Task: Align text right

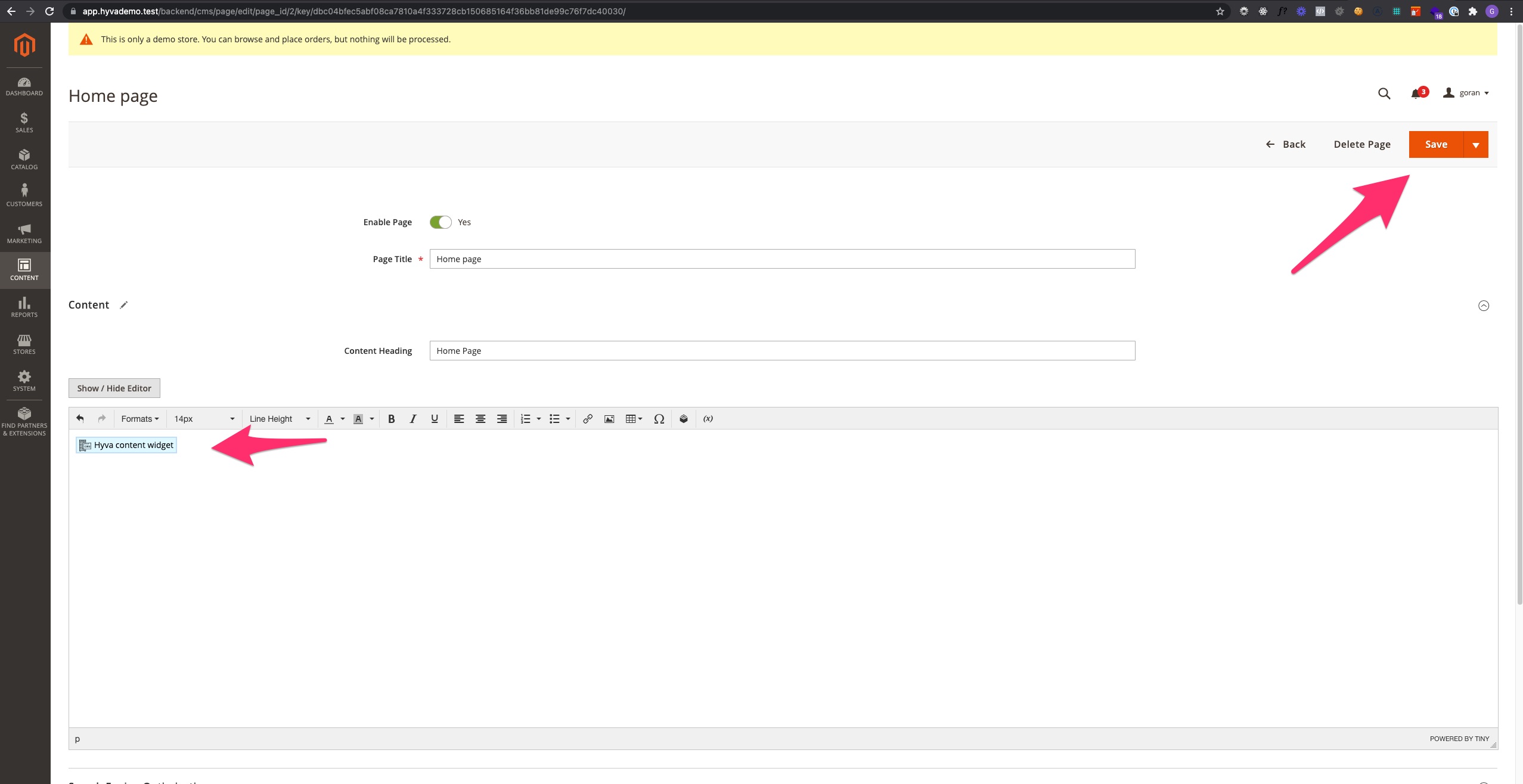Action: 503,419
